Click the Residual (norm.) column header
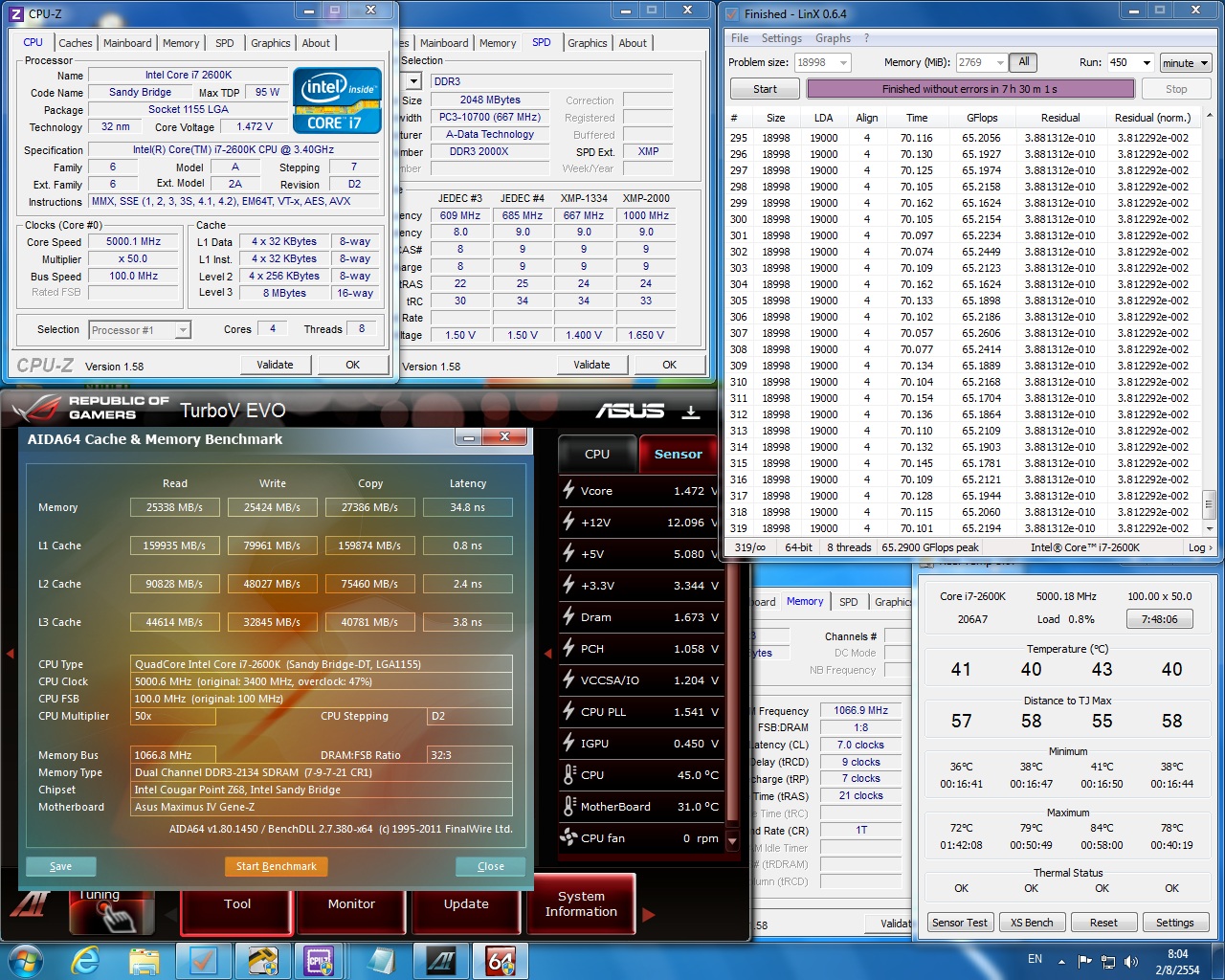 pos(1152,118)
